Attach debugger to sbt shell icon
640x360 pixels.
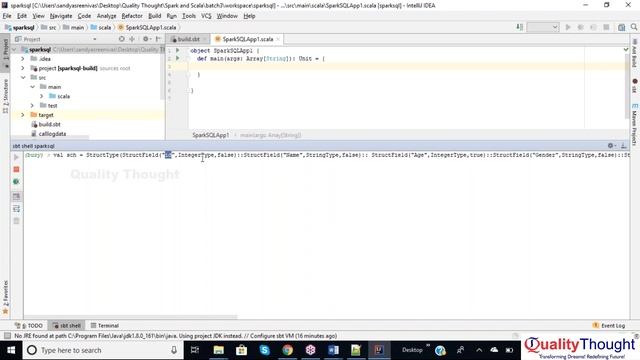tap(16, 182)
